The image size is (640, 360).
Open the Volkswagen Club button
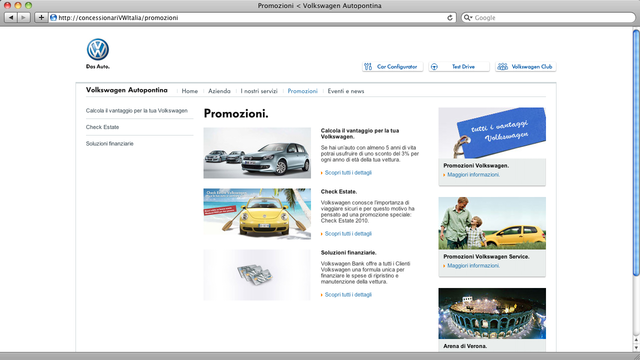pos(526,67)
